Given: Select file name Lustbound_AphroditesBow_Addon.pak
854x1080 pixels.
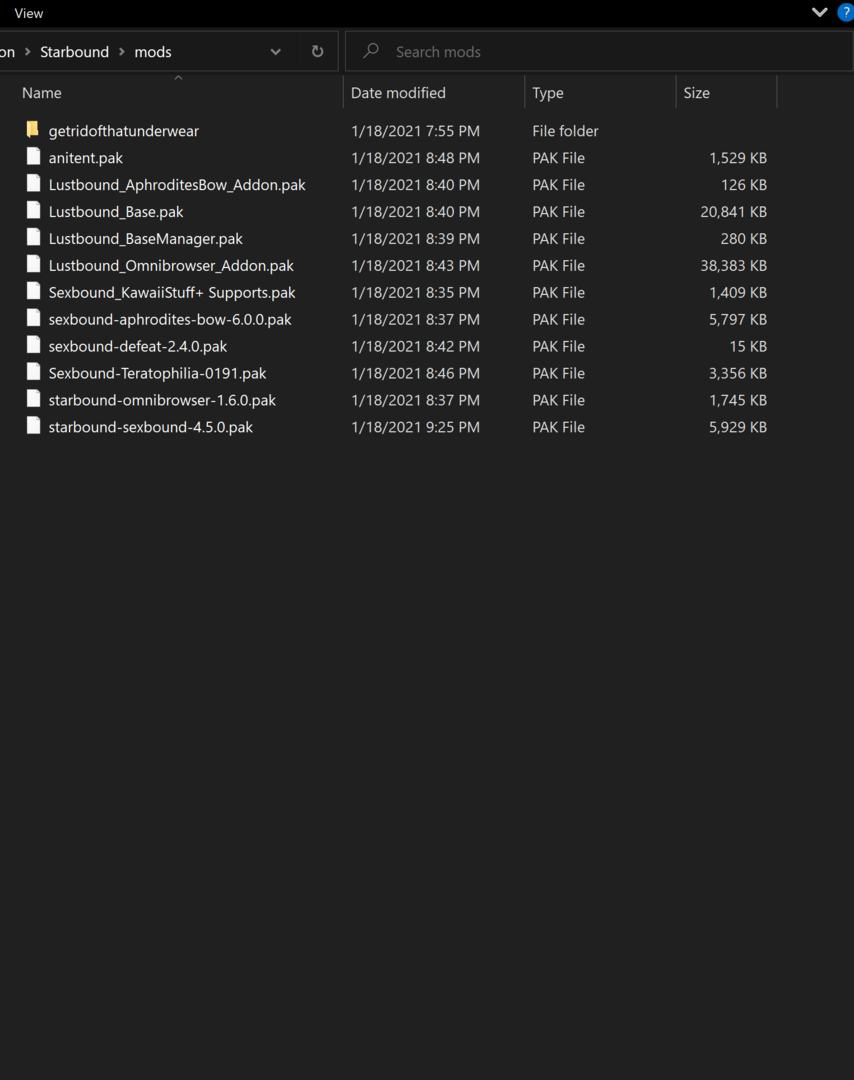Looking at the screenshot, I should pos(177,185).
